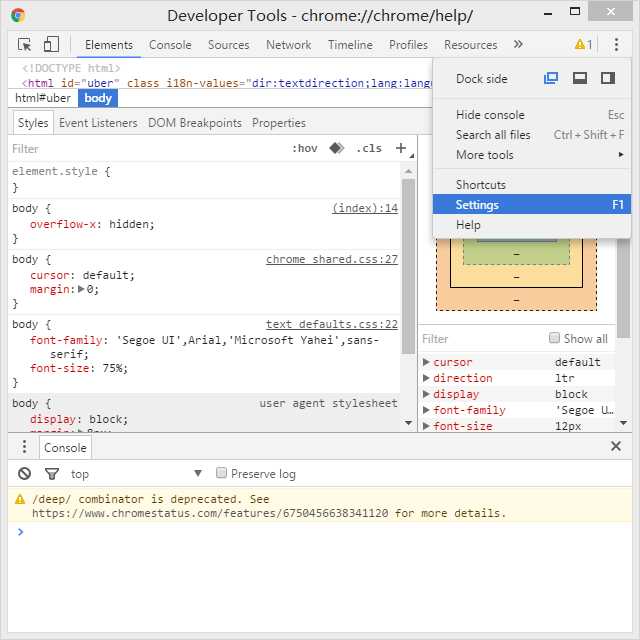
Task: Check the Show all computed checkbox
Action: point(554,338)
